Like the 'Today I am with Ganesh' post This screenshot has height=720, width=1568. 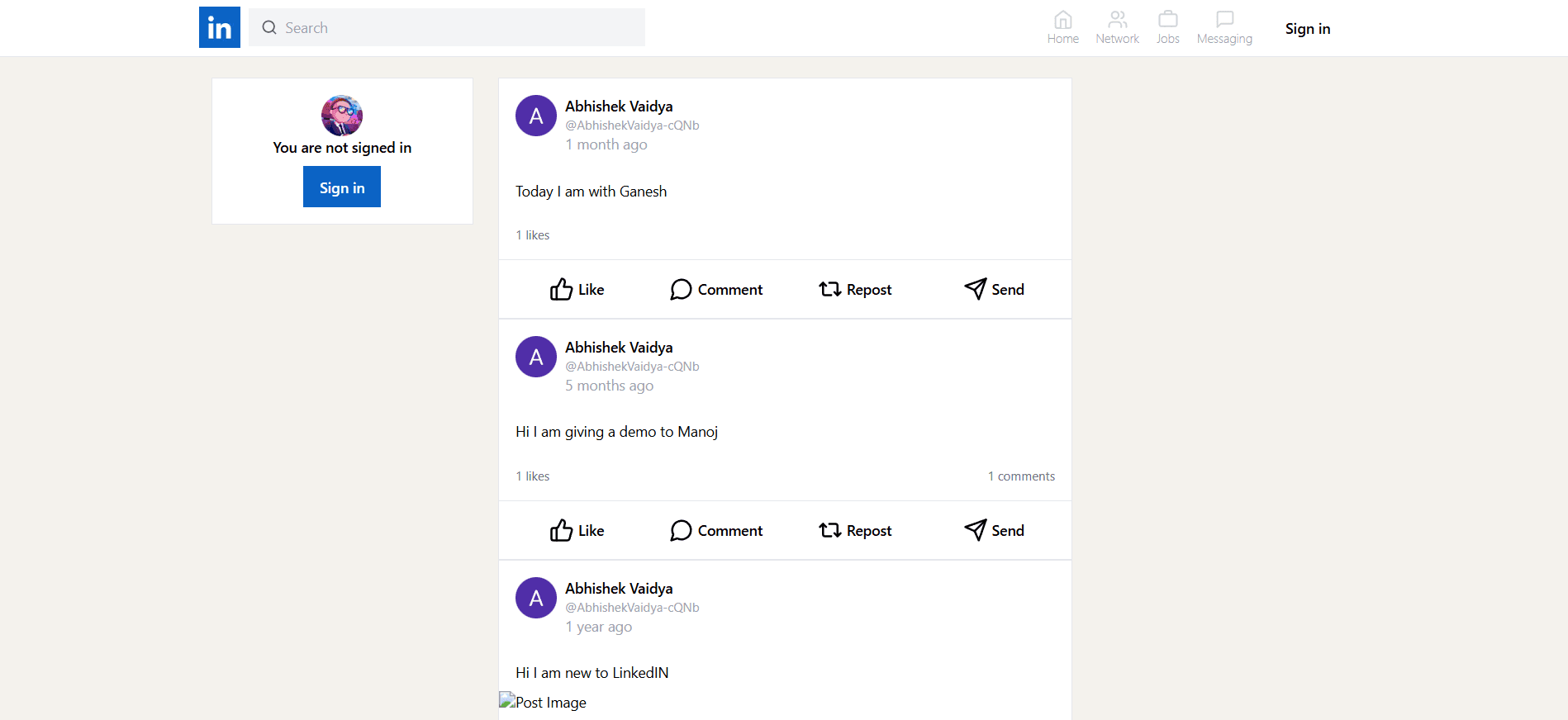(x=577, y=290)
